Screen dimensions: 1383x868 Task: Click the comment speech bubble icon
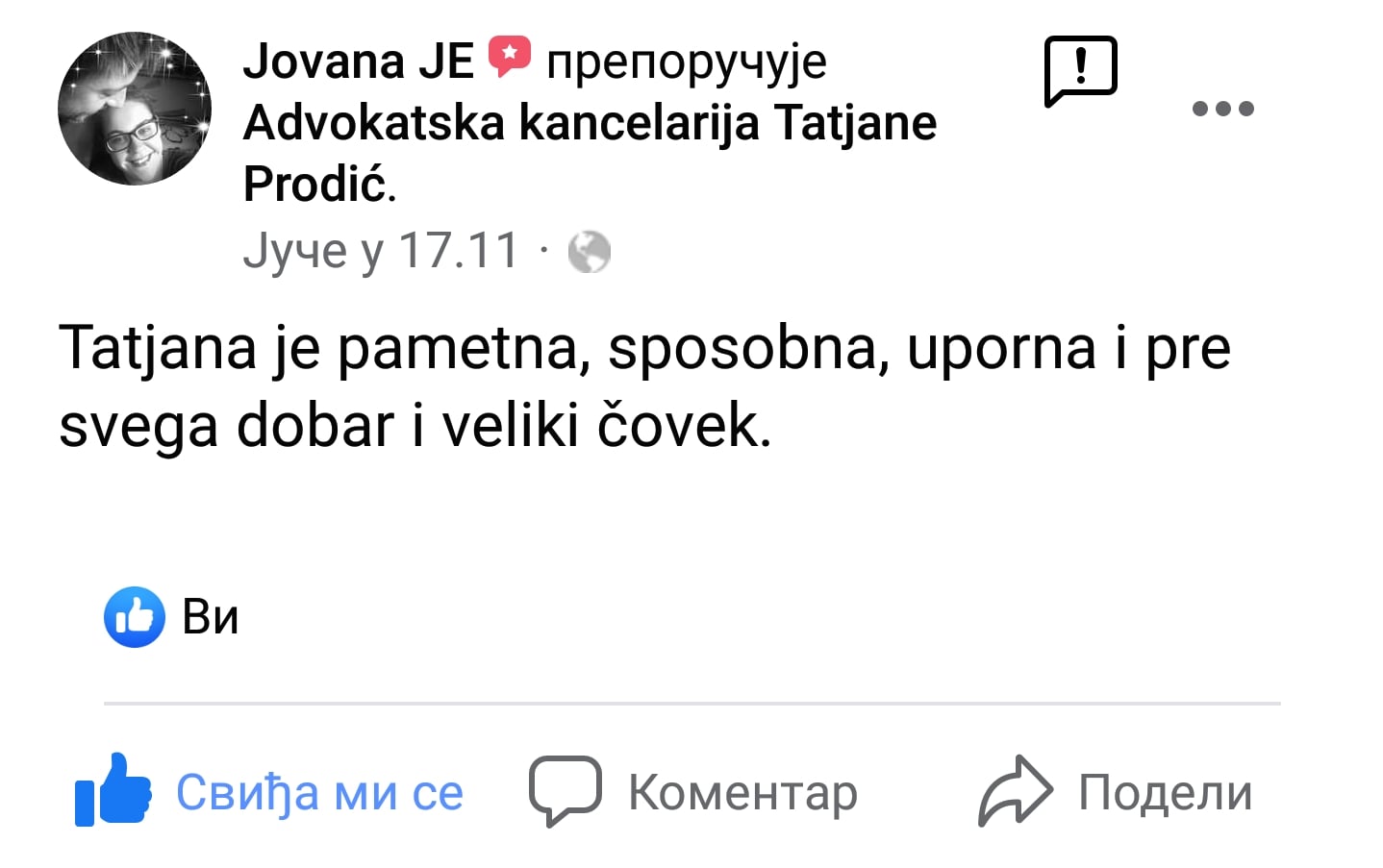pyautogui.click(x=565, y=791)
